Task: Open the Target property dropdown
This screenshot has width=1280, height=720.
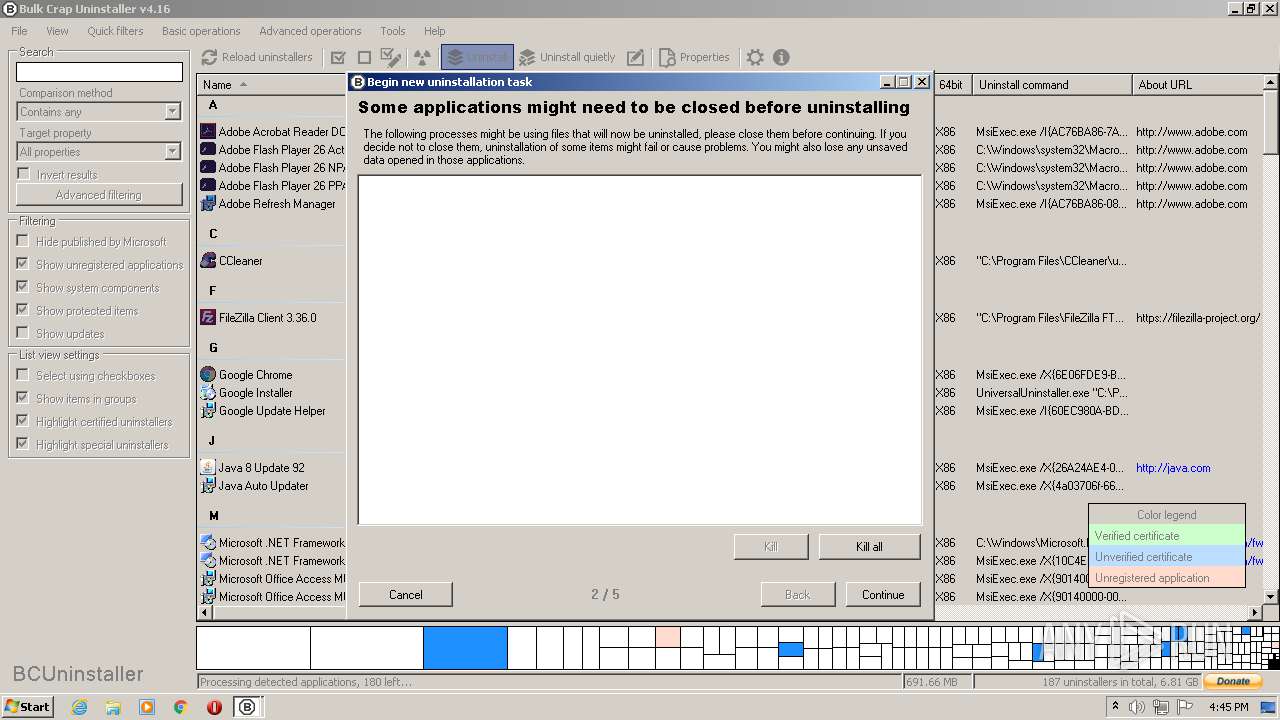Action: (x=99, y=152)
